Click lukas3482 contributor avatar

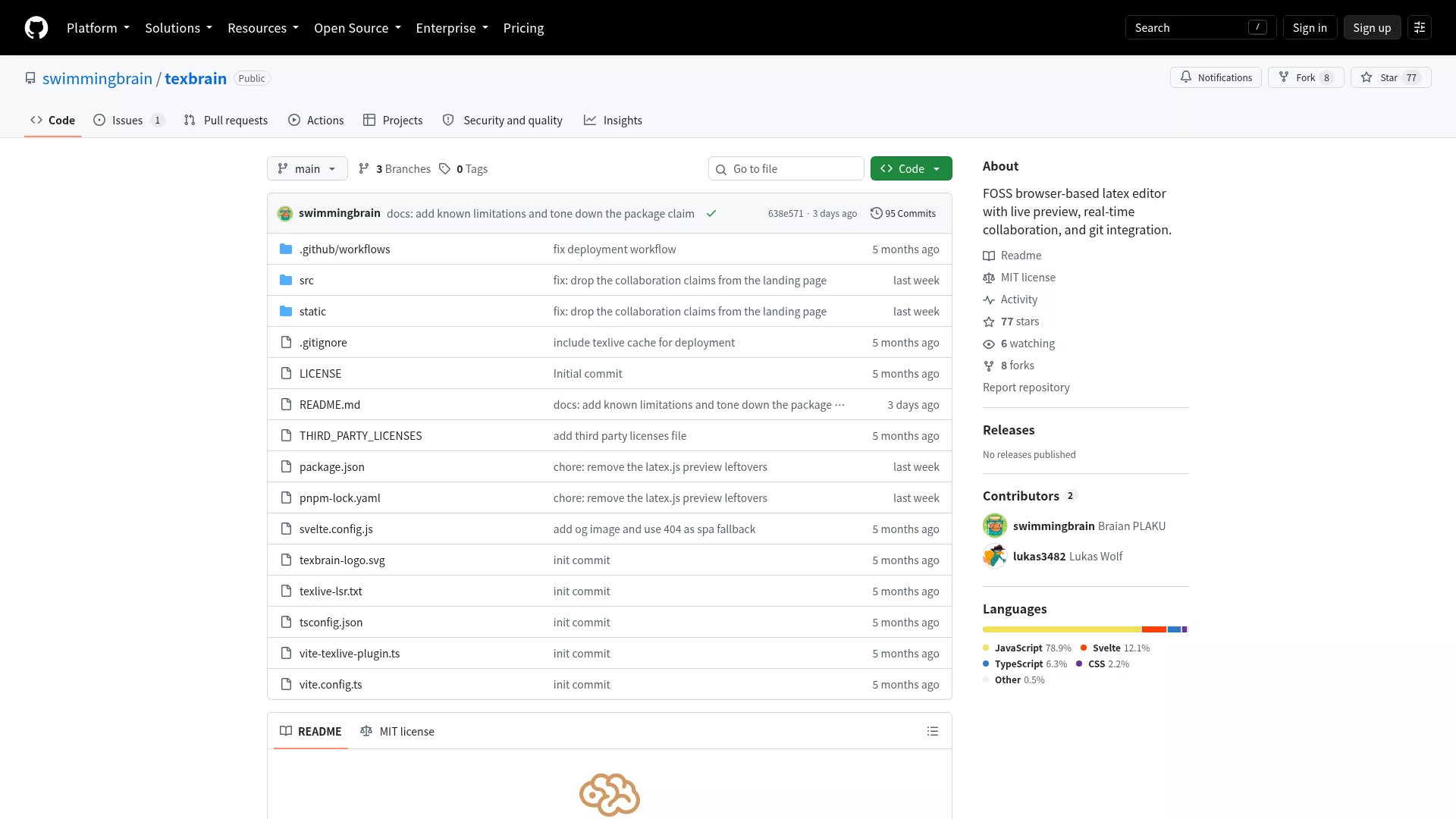(x=995, y=556)
